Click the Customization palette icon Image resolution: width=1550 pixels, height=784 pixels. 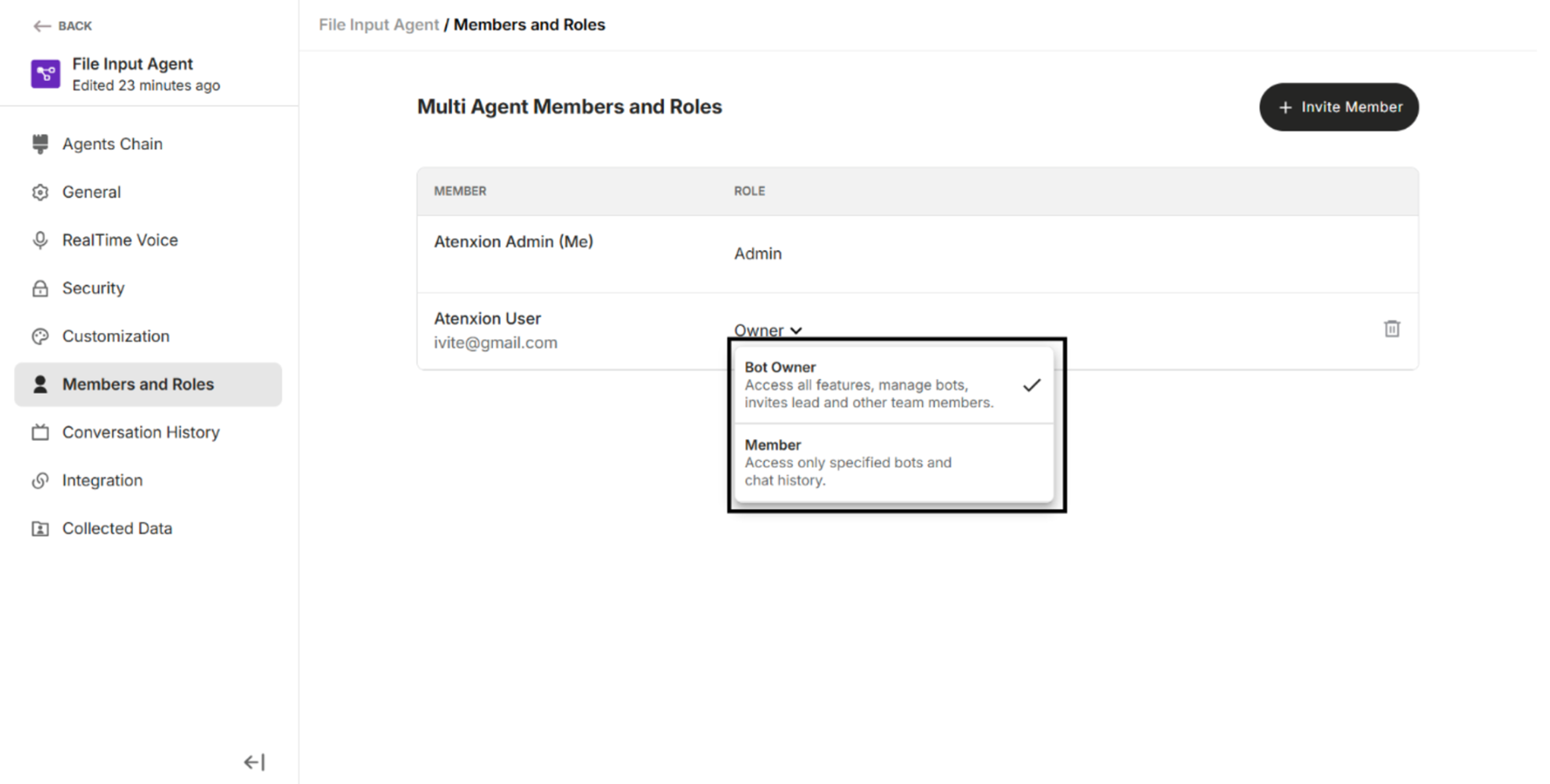pos(40,336)
